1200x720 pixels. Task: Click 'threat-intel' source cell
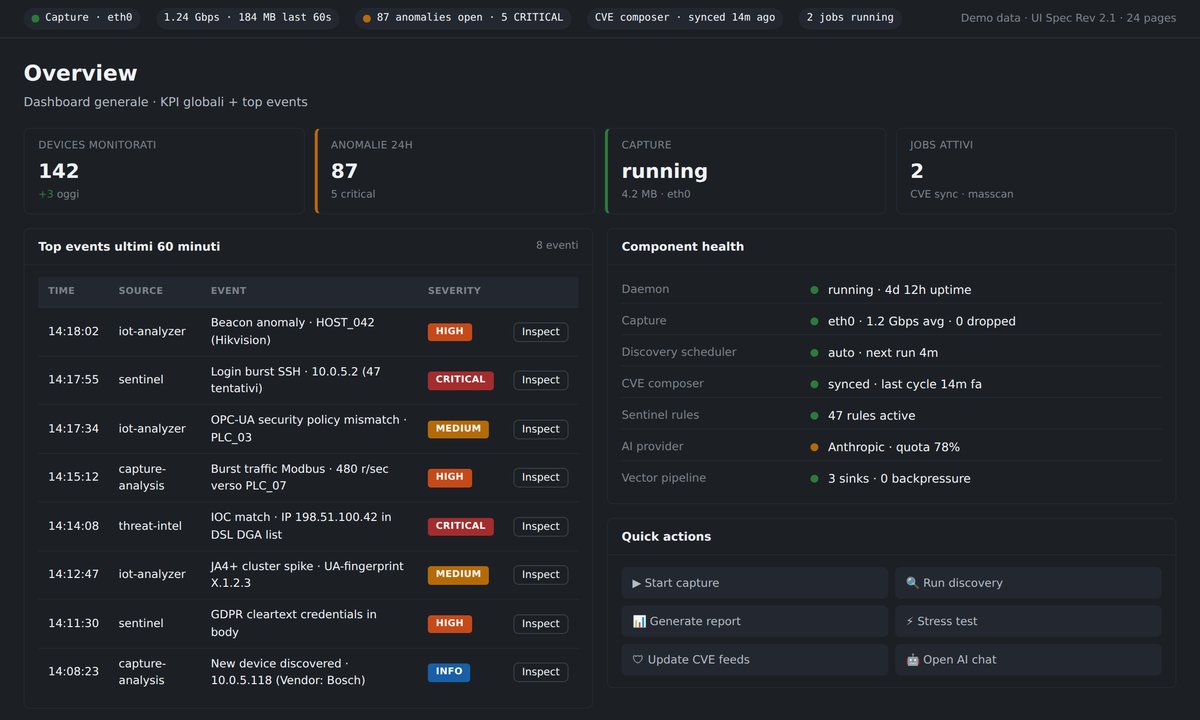pyautogui.click(x=150, y=526)
